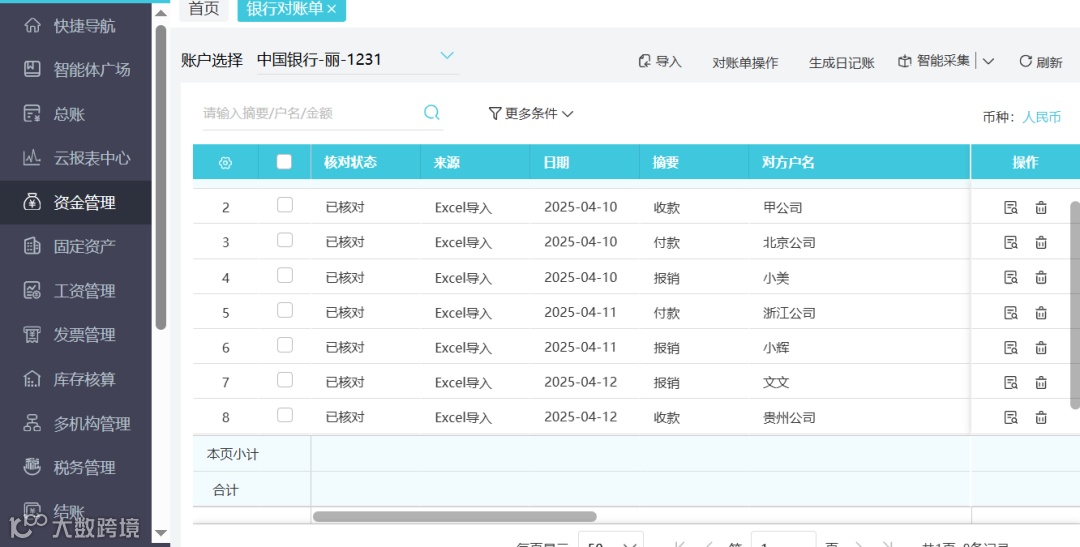Image resolution: width=1080 pixels, height=547 pixels.
Task: Click the 对方户名 column header
Action: click(788, 163)
